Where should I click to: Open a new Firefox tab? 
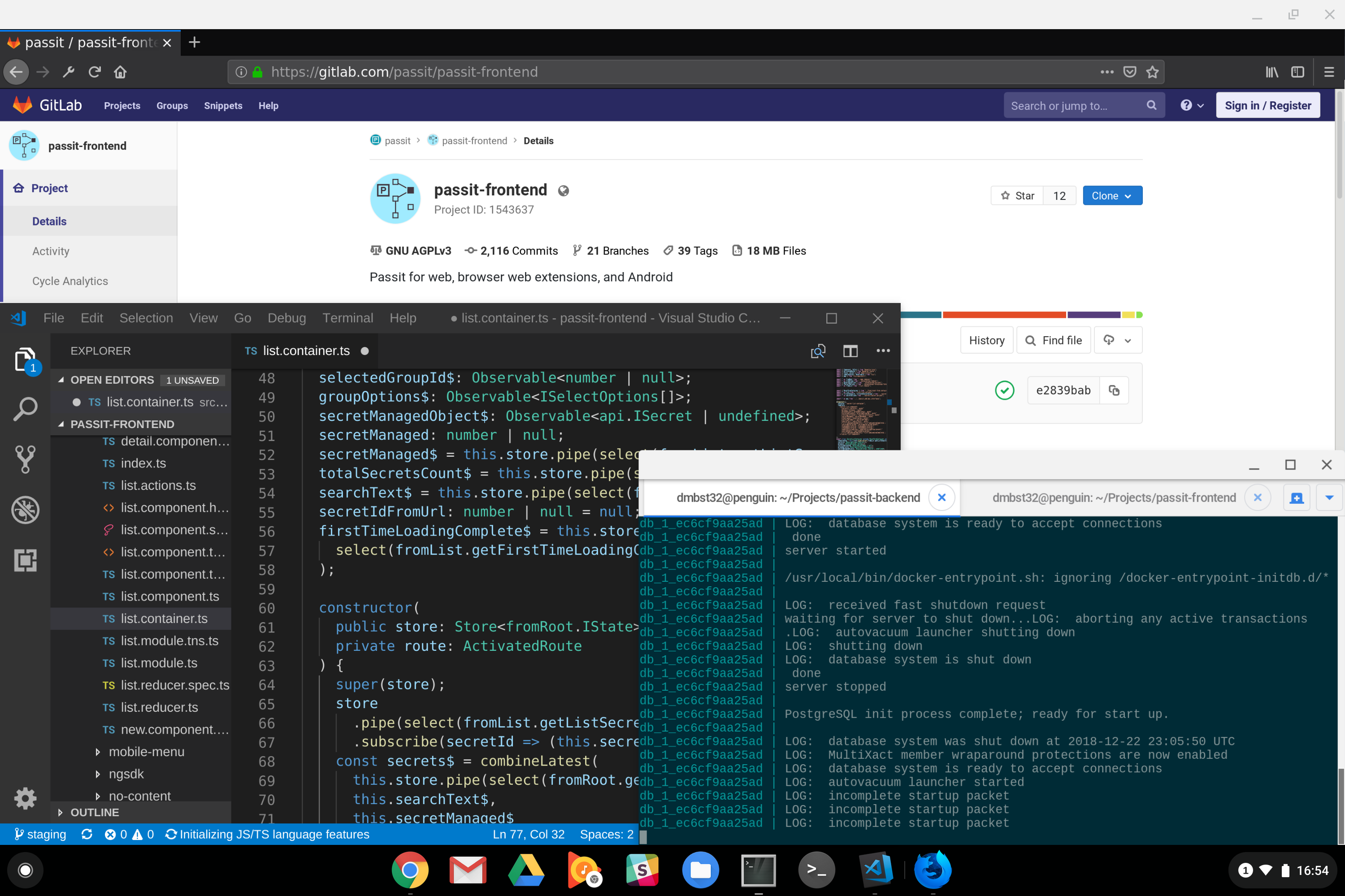pos(194,42)
